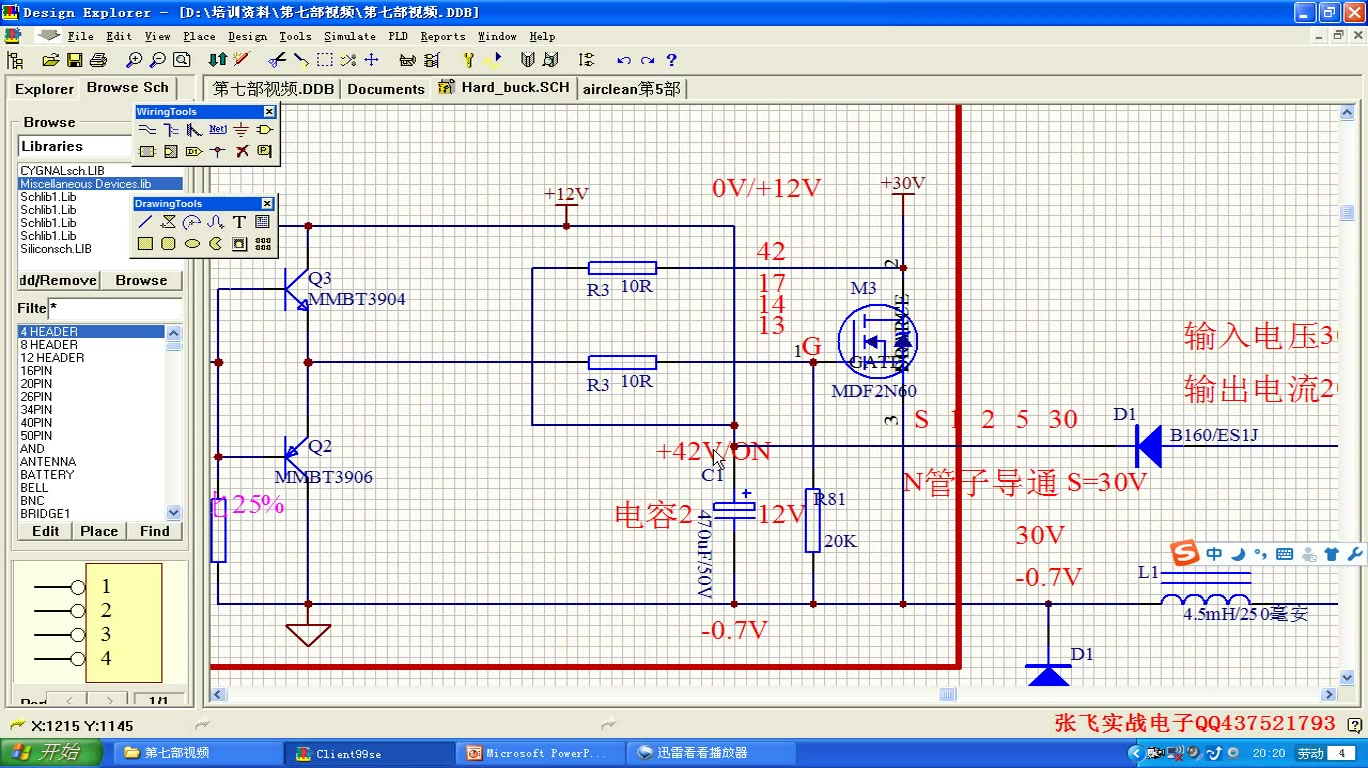Switch to the airclean第5部 document tab
1368x768 pixels.
631,89
